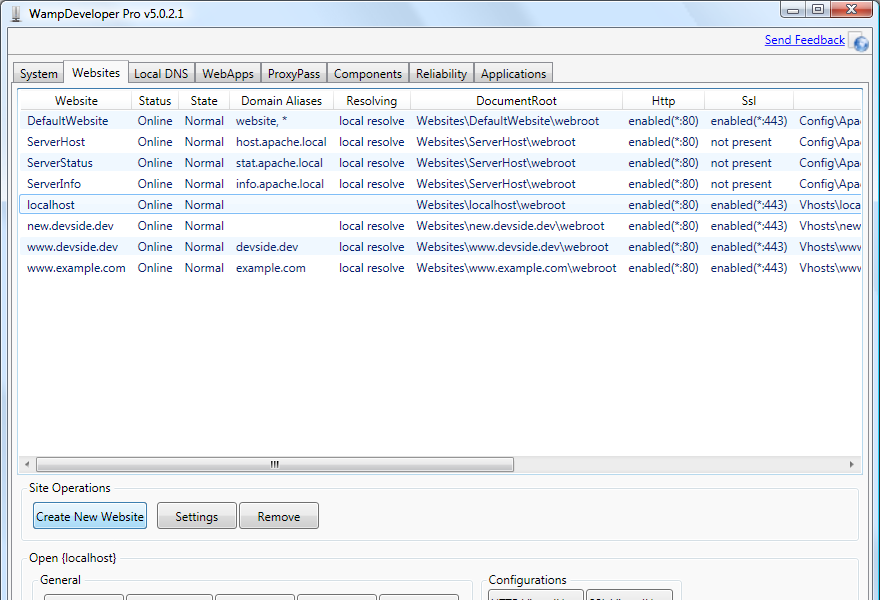This screenshot has width=880, height=600.
Task: Click the WampDeveloper app icon in title bar
Action: coord(15,14)
